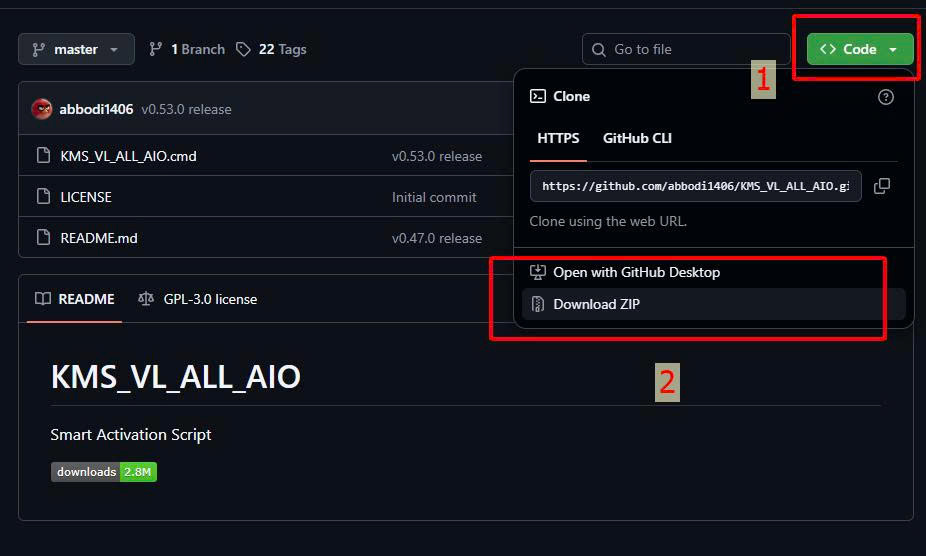Viewport: 926px width, 556px height.
Task: Click the Clone help question mark icon
Action: pos(885,97)
